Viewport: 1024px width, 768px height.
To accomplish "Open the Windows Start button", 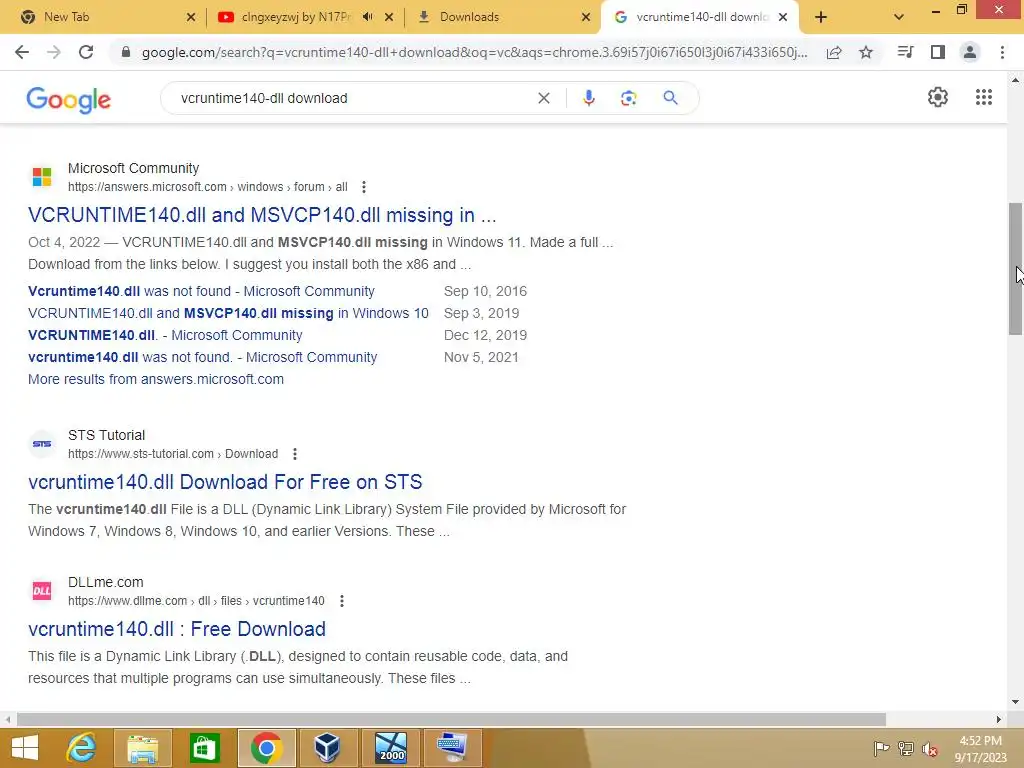I will [25, 748].
